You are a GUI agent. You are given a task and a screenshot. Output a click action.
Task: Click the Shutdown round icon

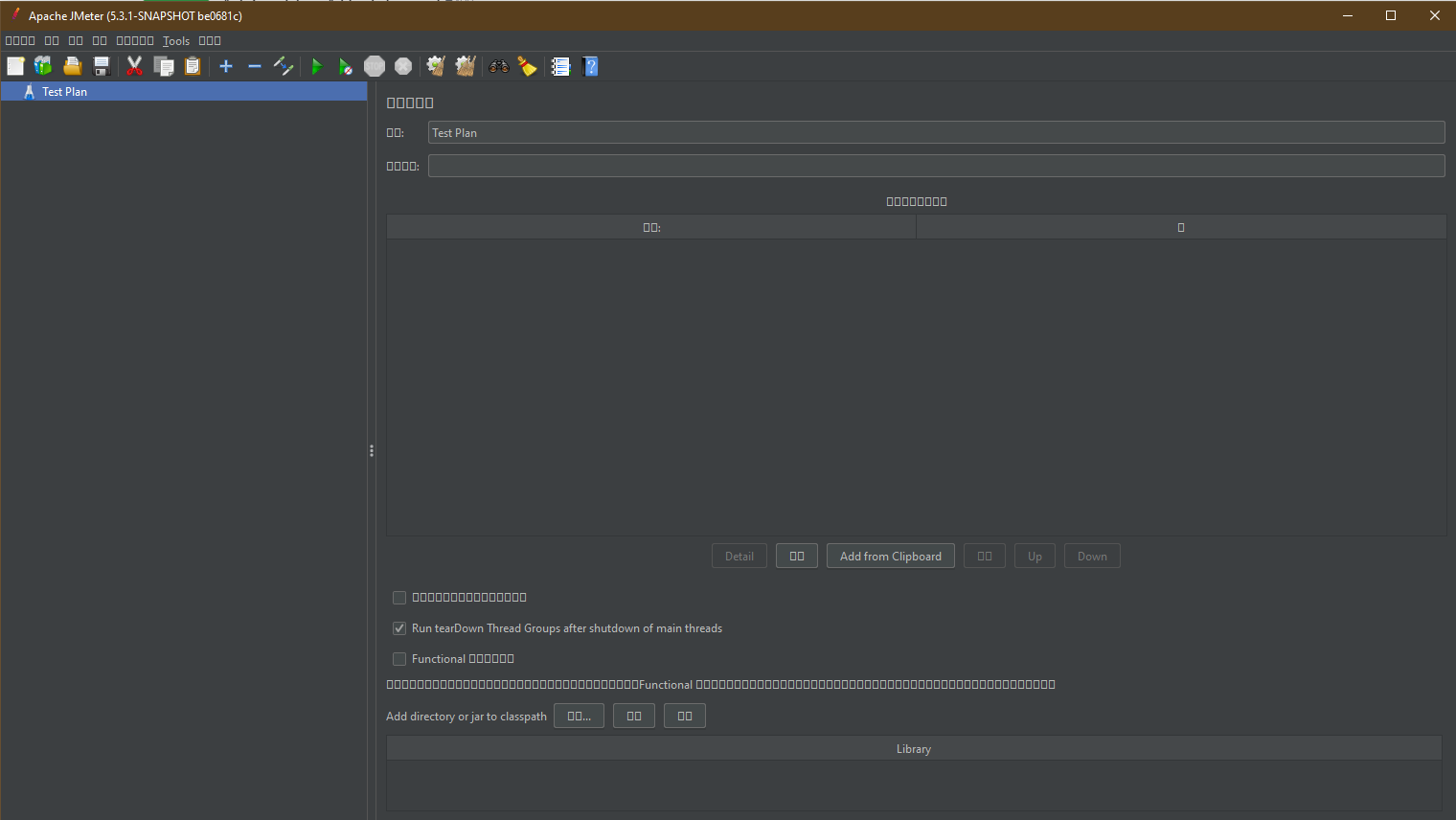point(403,66)
